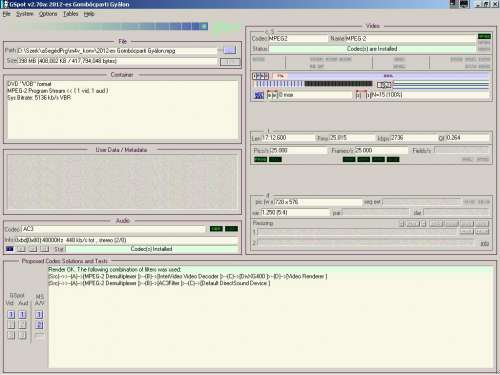Click MS A/V render test button 1
The width and height of the screenshot is (500, 375).
click(39, 314)
